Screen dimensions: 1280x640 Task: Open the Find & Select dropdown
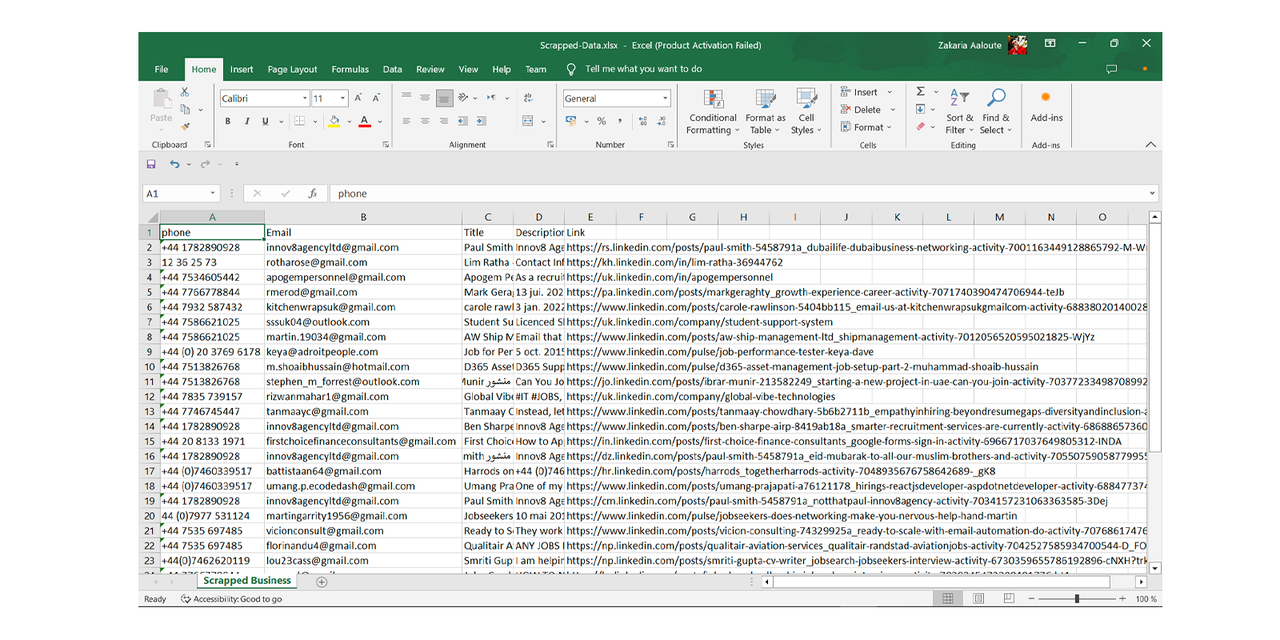pos(996,111)
